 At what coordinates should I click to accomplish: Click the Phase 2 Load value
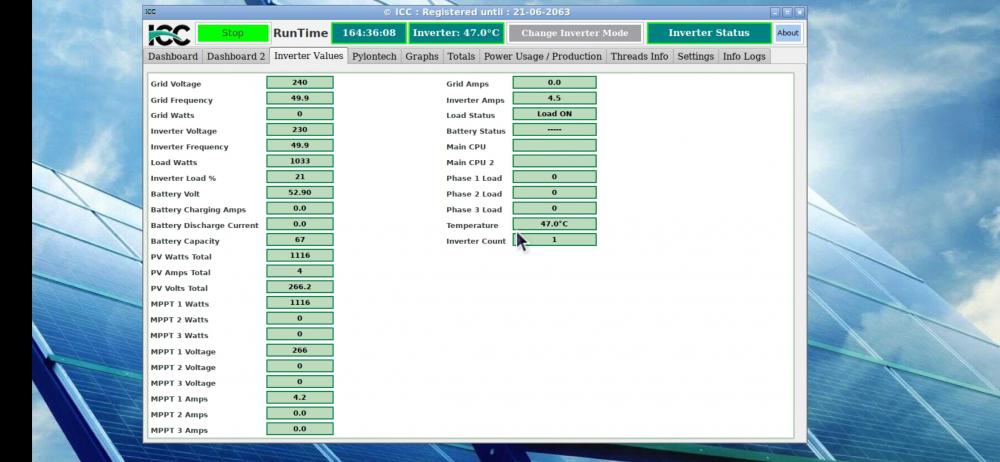tap(554, 192)
